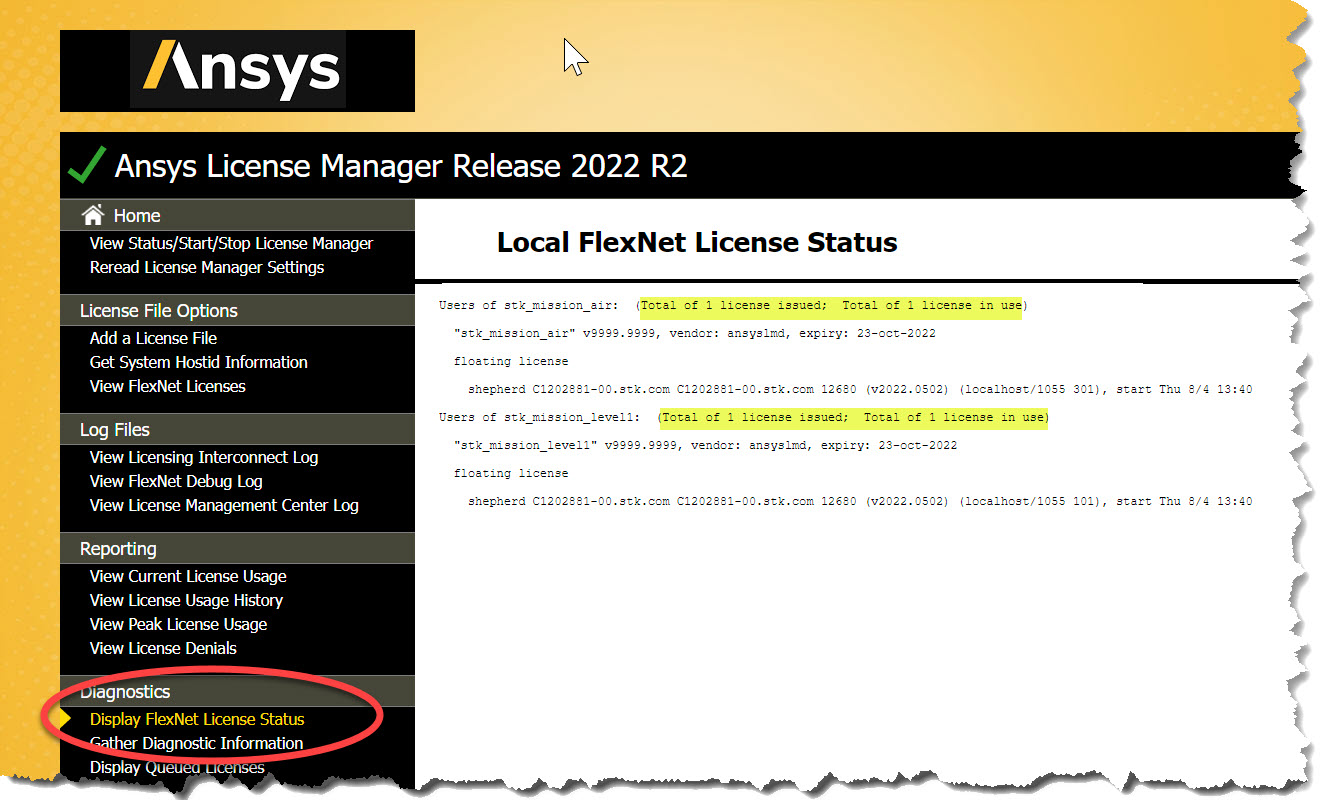Viewport: 1333px width, 800px height.
Task: Select View License Usage History
Action: click(x=186, y=600)
